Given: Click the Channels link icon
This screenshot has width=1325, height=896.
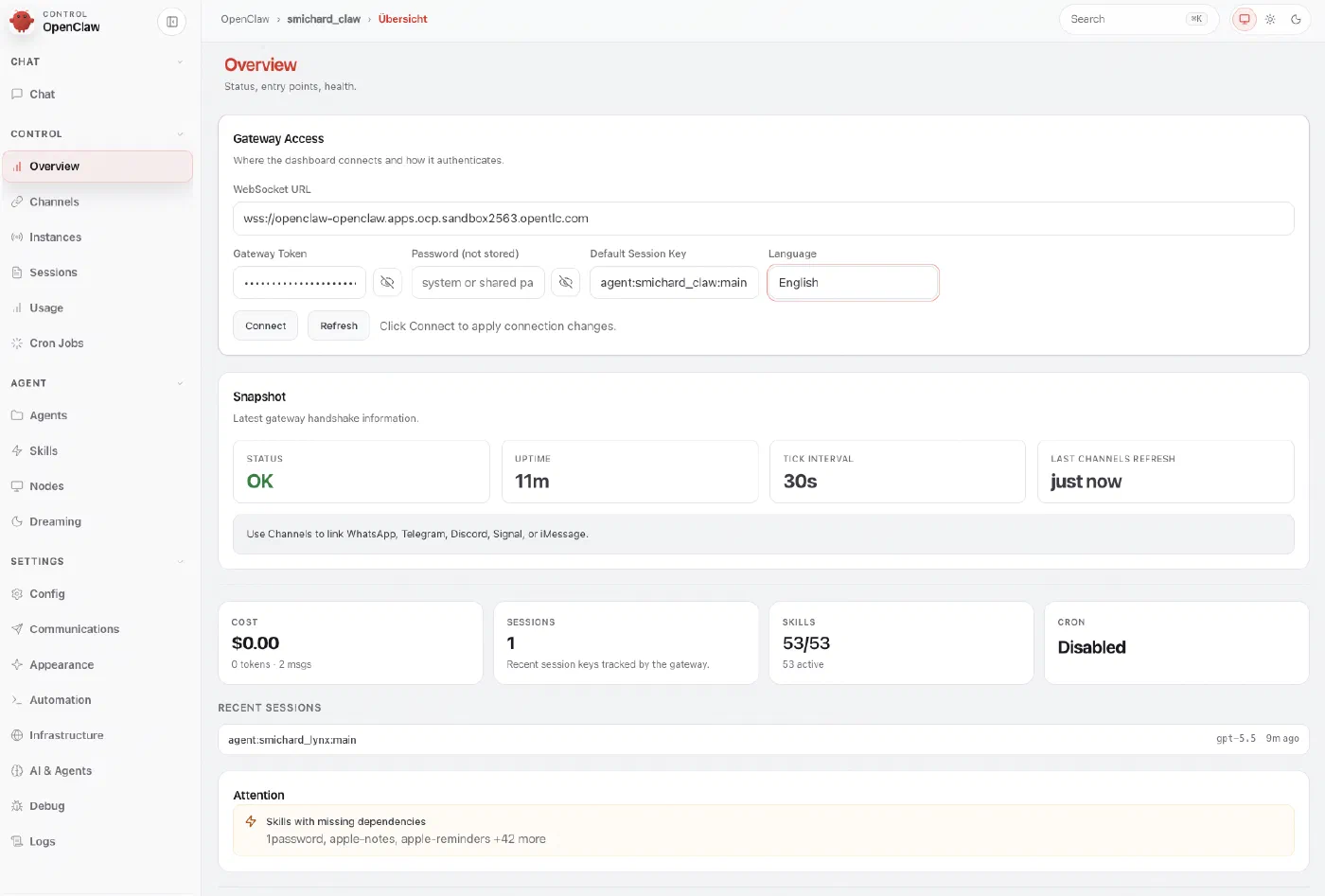Looking at the screenshot, I should tap(17, 202).
